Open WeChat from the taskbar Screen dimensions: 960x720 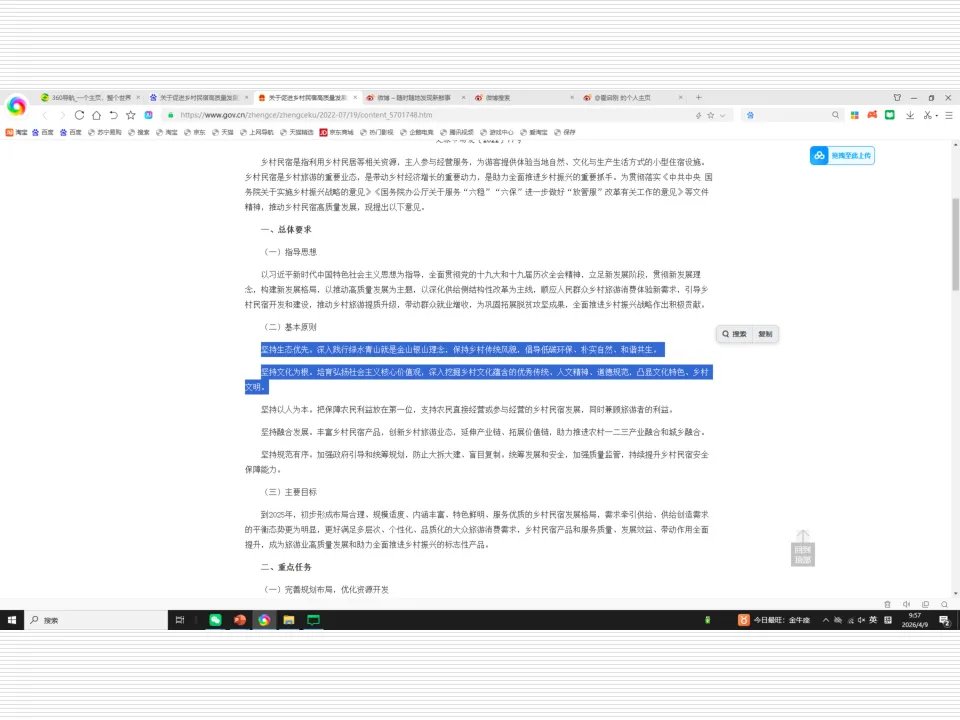click(214, 620)
